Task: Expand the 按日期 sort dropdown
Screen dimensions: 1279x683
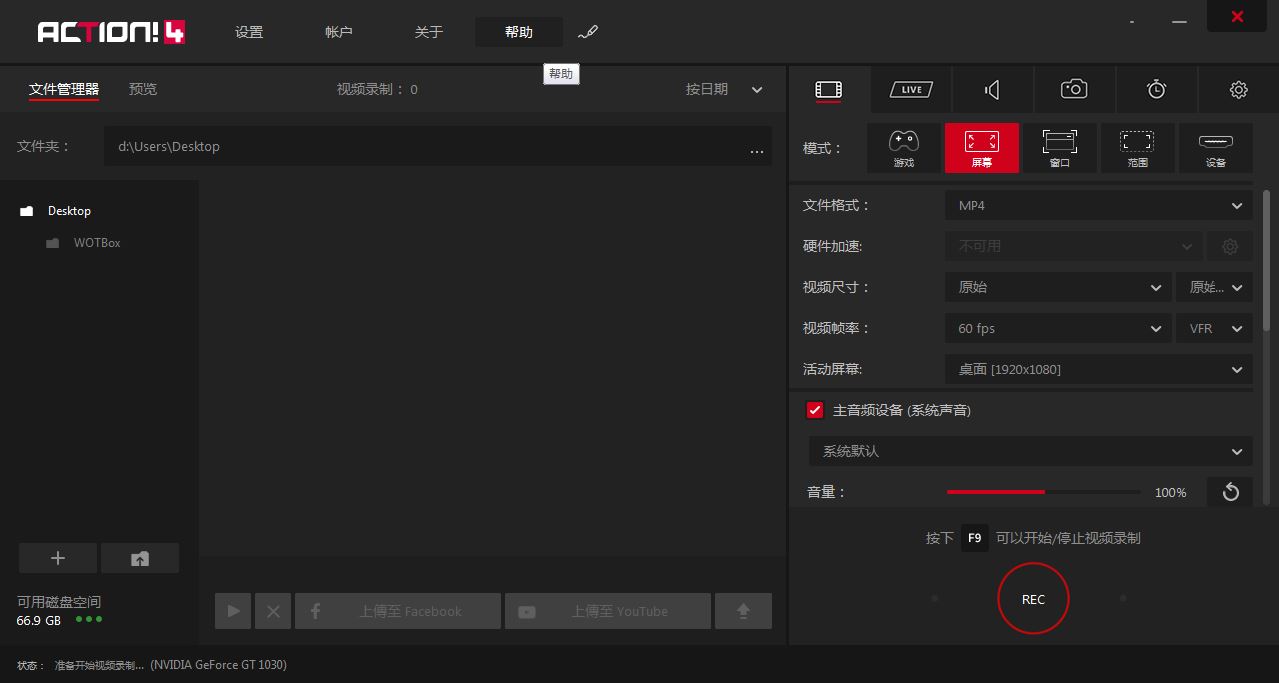Action: click(x=725, y=89)
